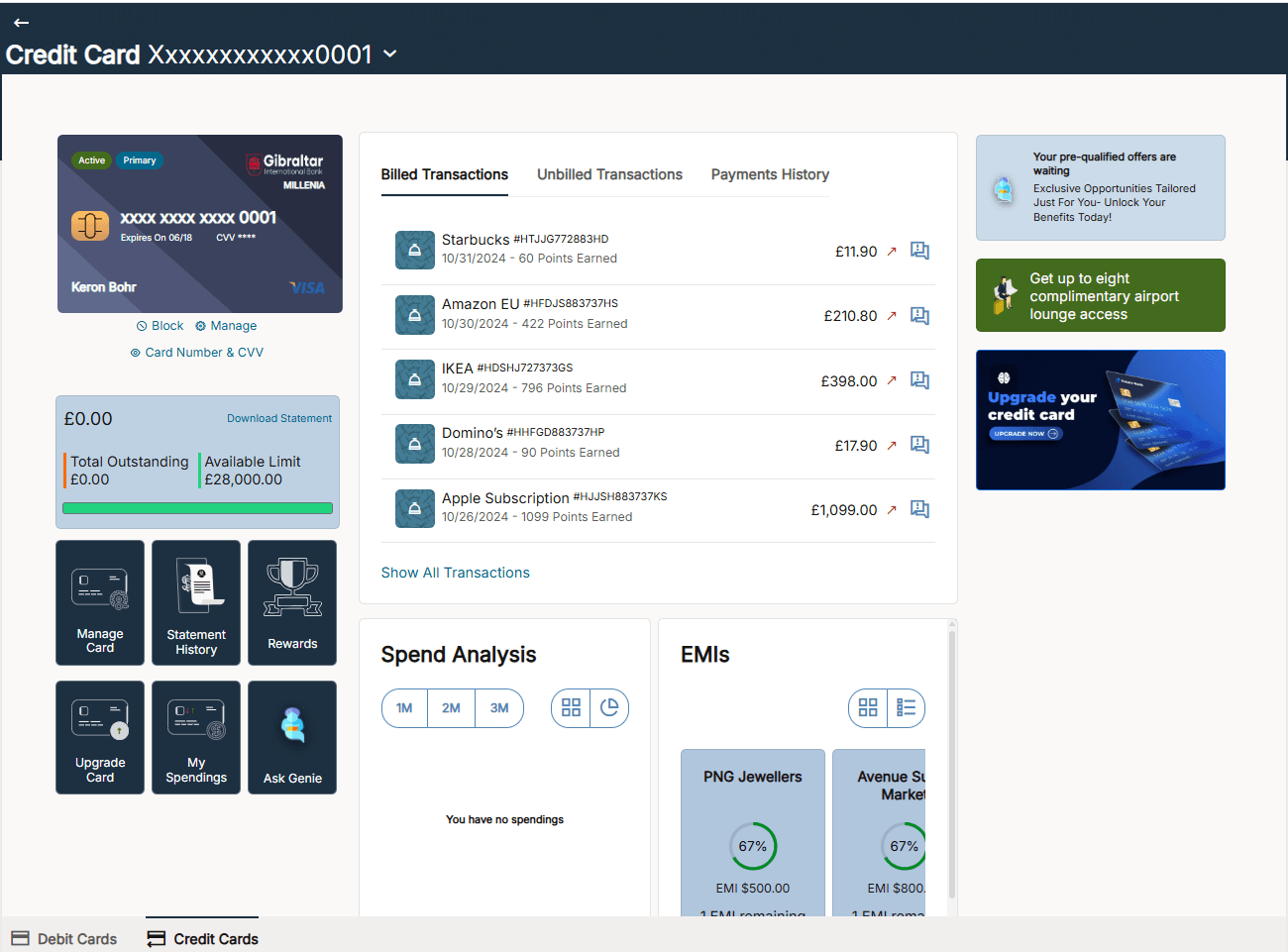
Task: Open the Apple Subscription merchant icon
Action: (415, 508)
